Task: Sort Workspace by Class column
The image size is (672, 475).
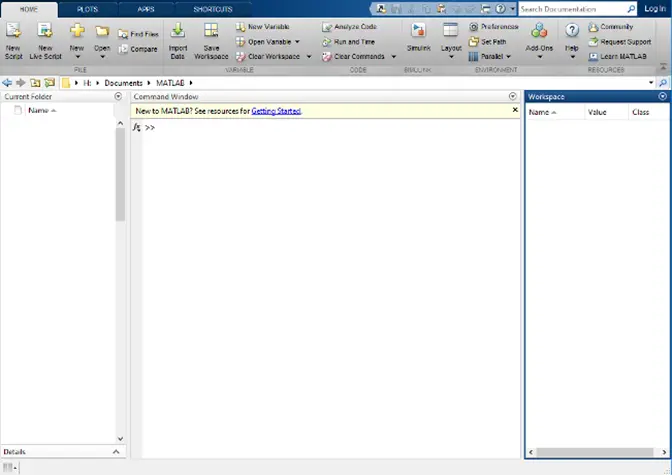Action: point(649,112)
